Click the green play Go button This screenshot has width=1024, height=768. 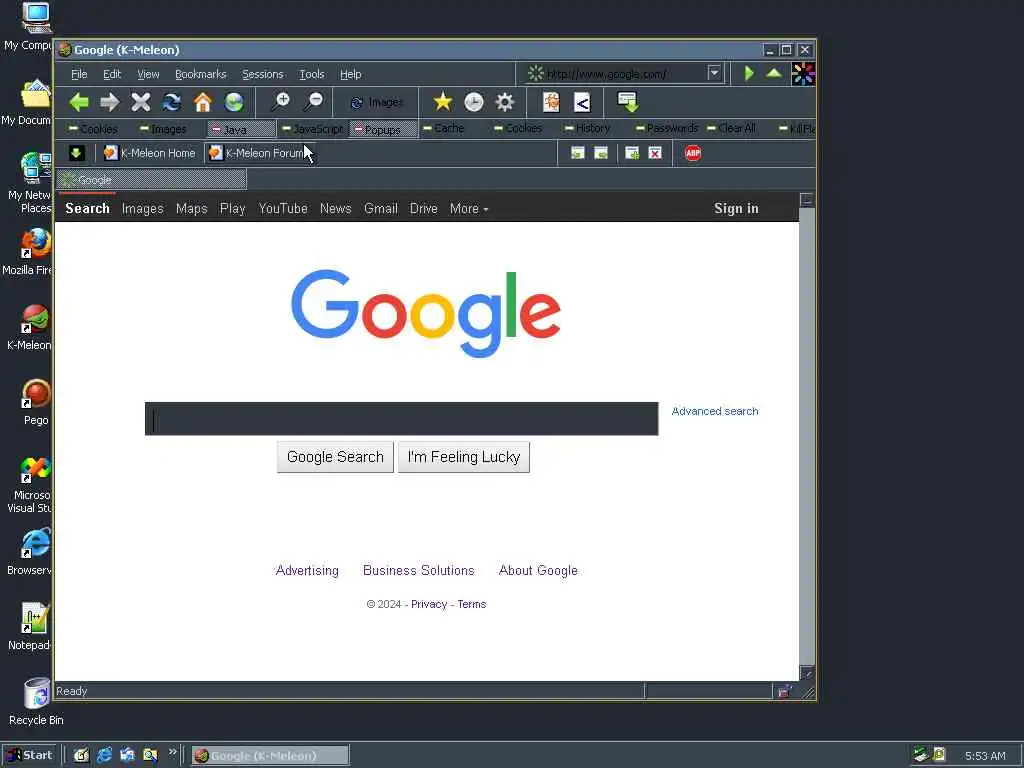click(x=749, y=73)
